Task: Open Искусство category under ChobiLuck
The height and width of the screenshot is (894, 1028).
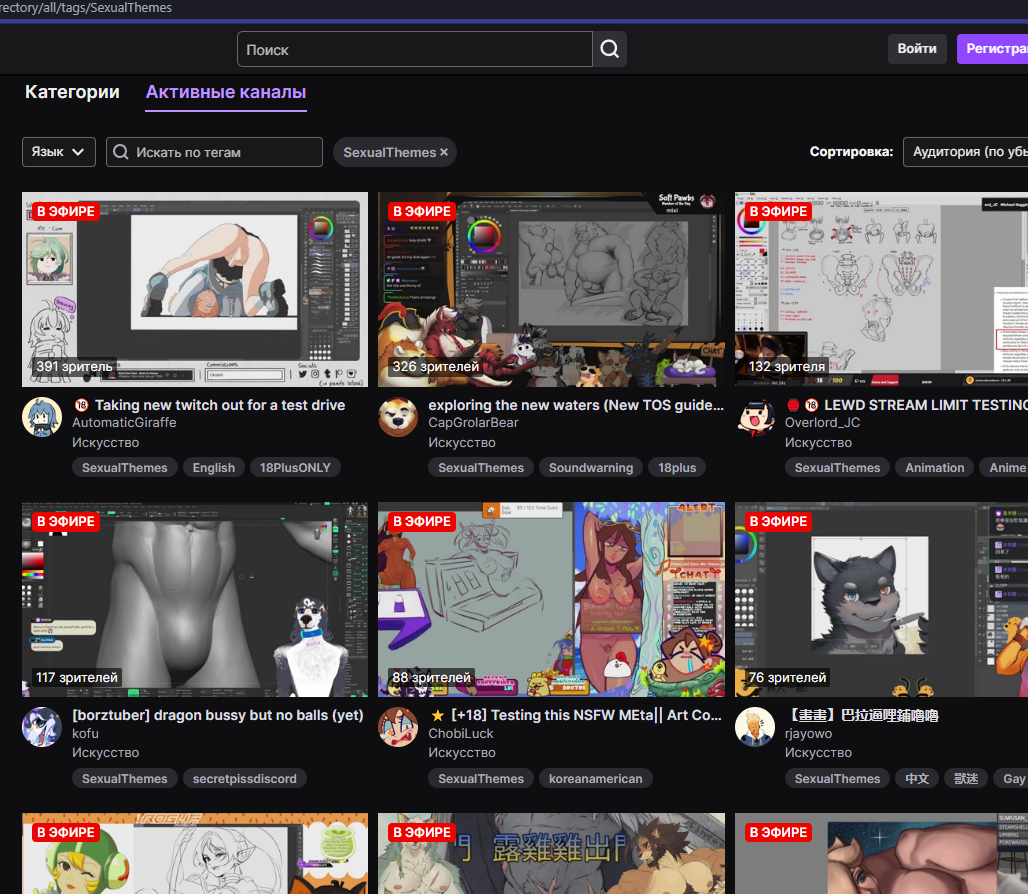Action: point(462,752)
